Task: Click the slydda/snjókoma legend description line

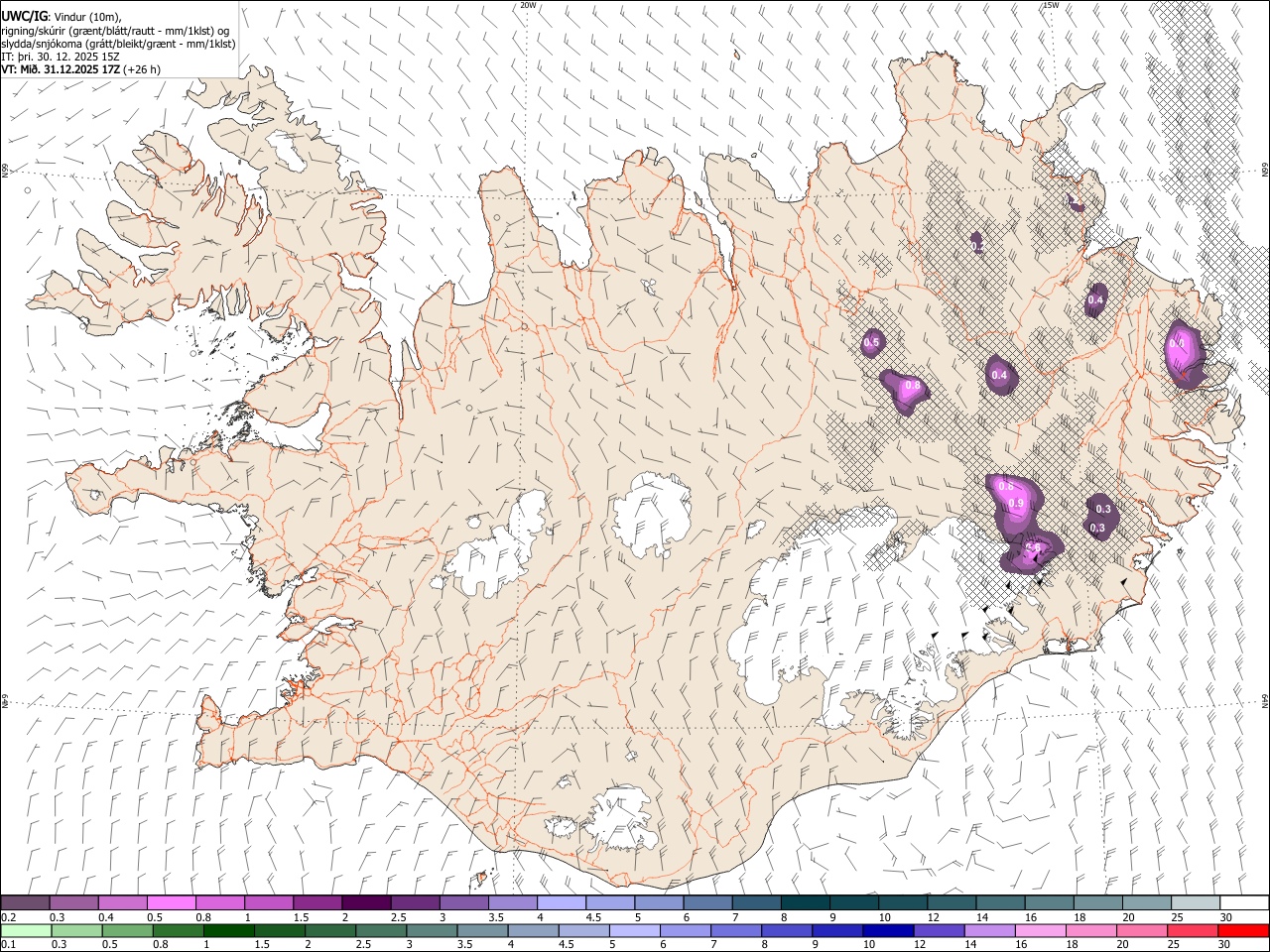Action: pyautogui.click(x=118, y=44)
